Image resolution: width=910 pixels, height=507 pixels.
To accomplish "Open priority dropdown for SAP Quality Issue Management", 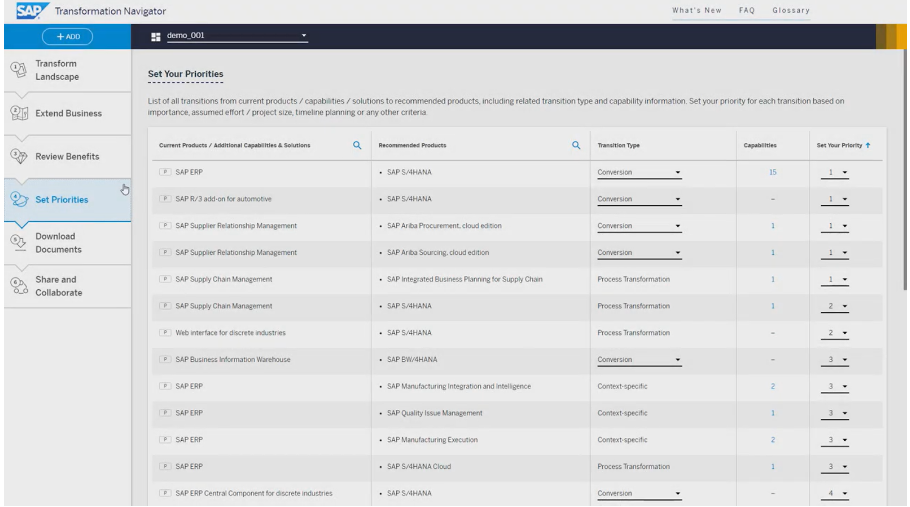I will click(x=845, y=413).
